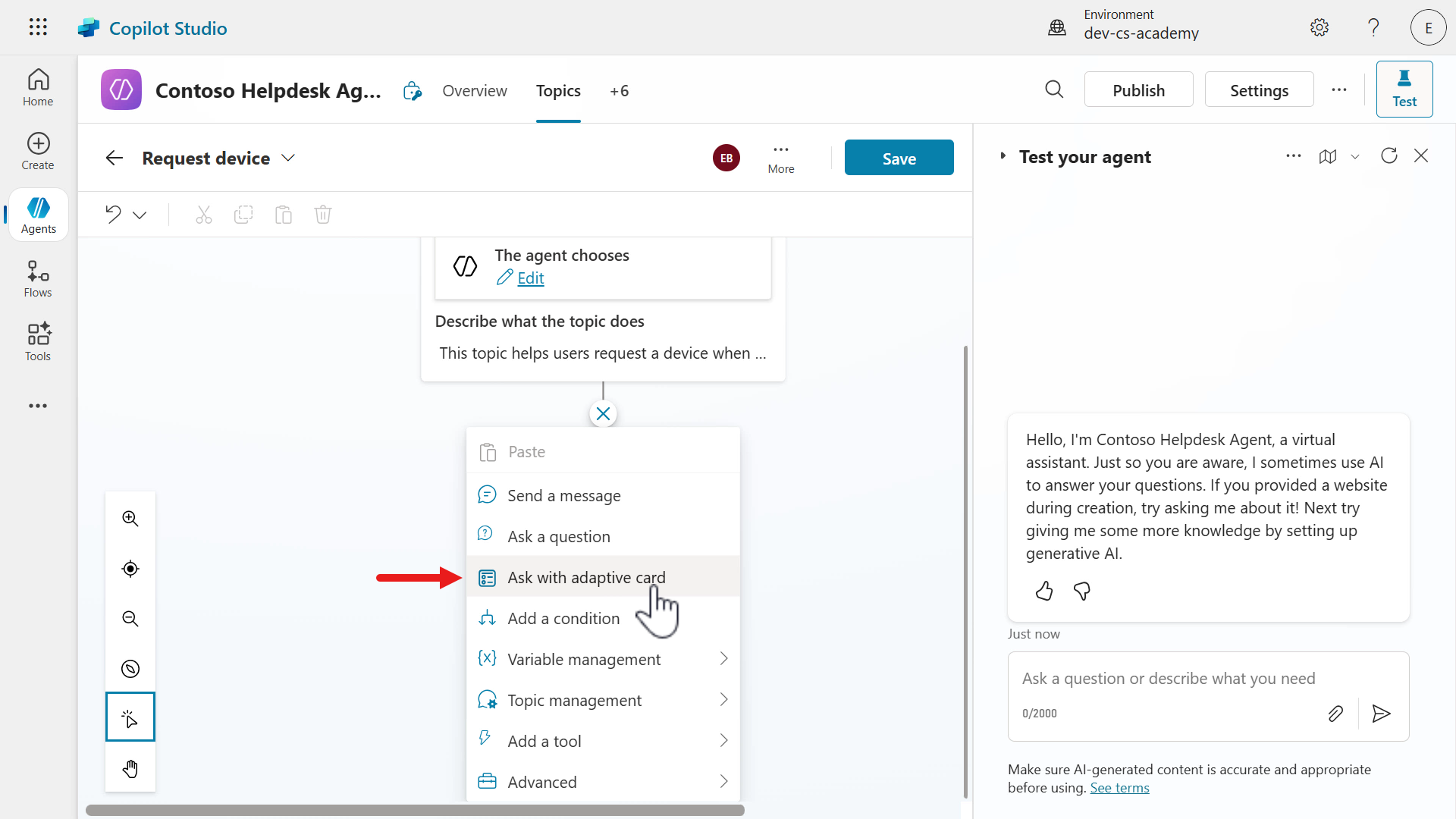The width and height of the screenshot is (1456, 819).
Task: Cut the selected node with the scissors icon
Action: 203,215
